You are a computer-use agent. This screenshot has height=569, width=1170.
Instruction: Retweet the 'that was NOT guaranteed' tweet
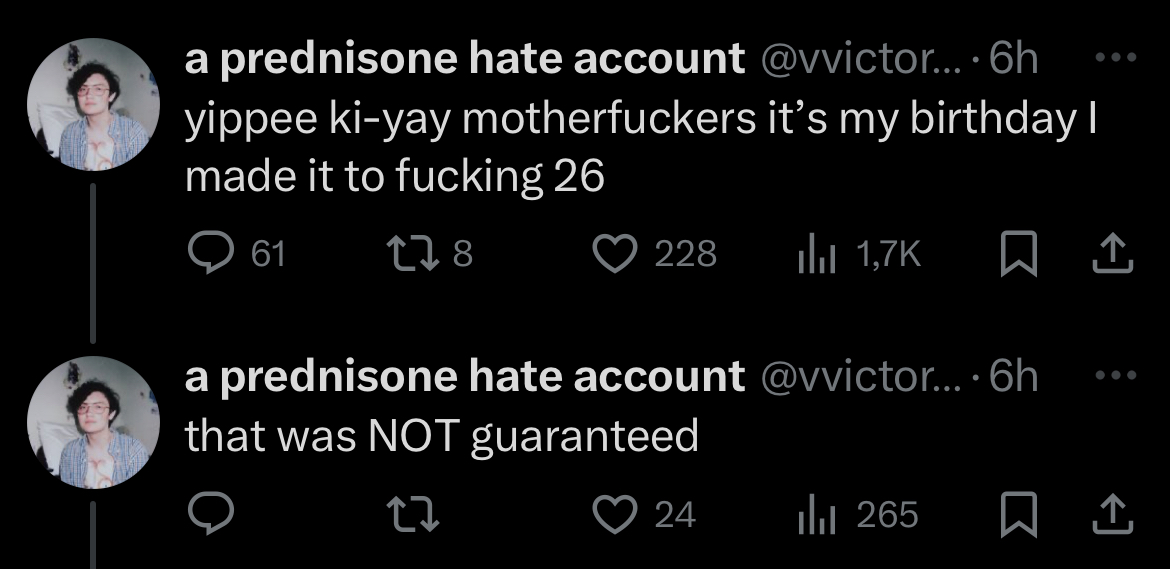(x=413, y=515)
